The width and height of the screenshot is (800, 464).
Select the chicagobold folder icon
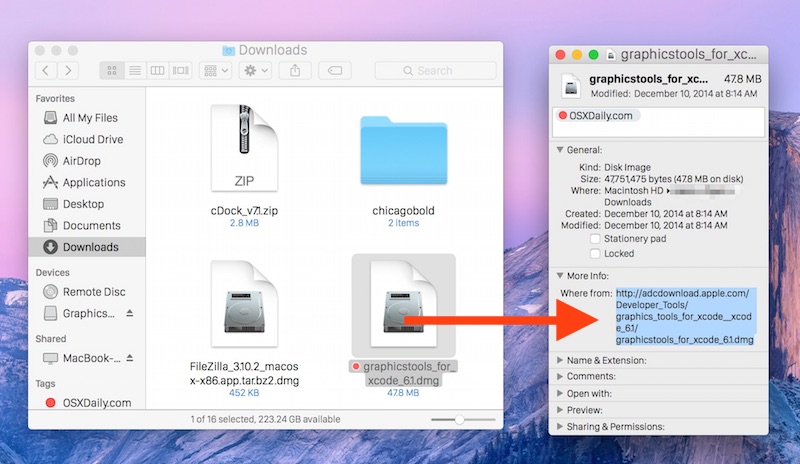[x=404, y=150]
